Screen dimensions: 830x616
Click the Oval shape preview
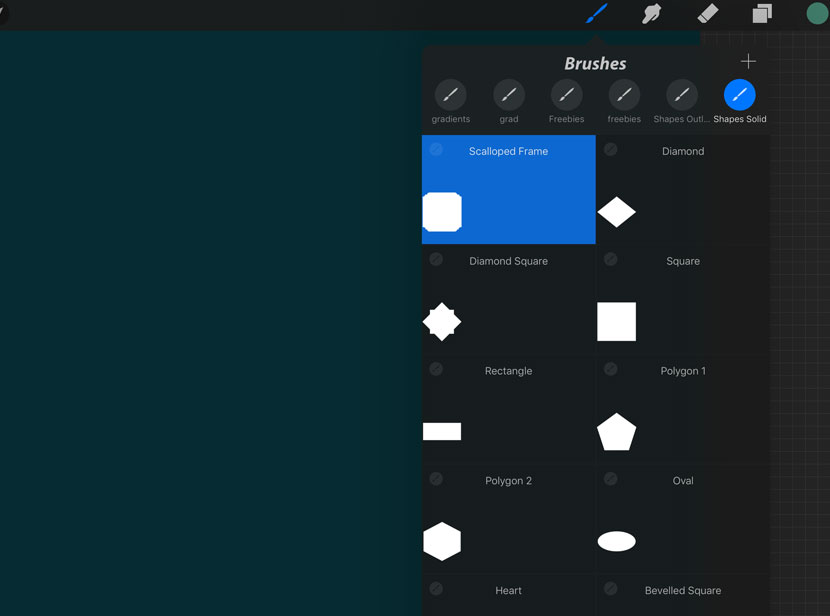click(617, 541)
